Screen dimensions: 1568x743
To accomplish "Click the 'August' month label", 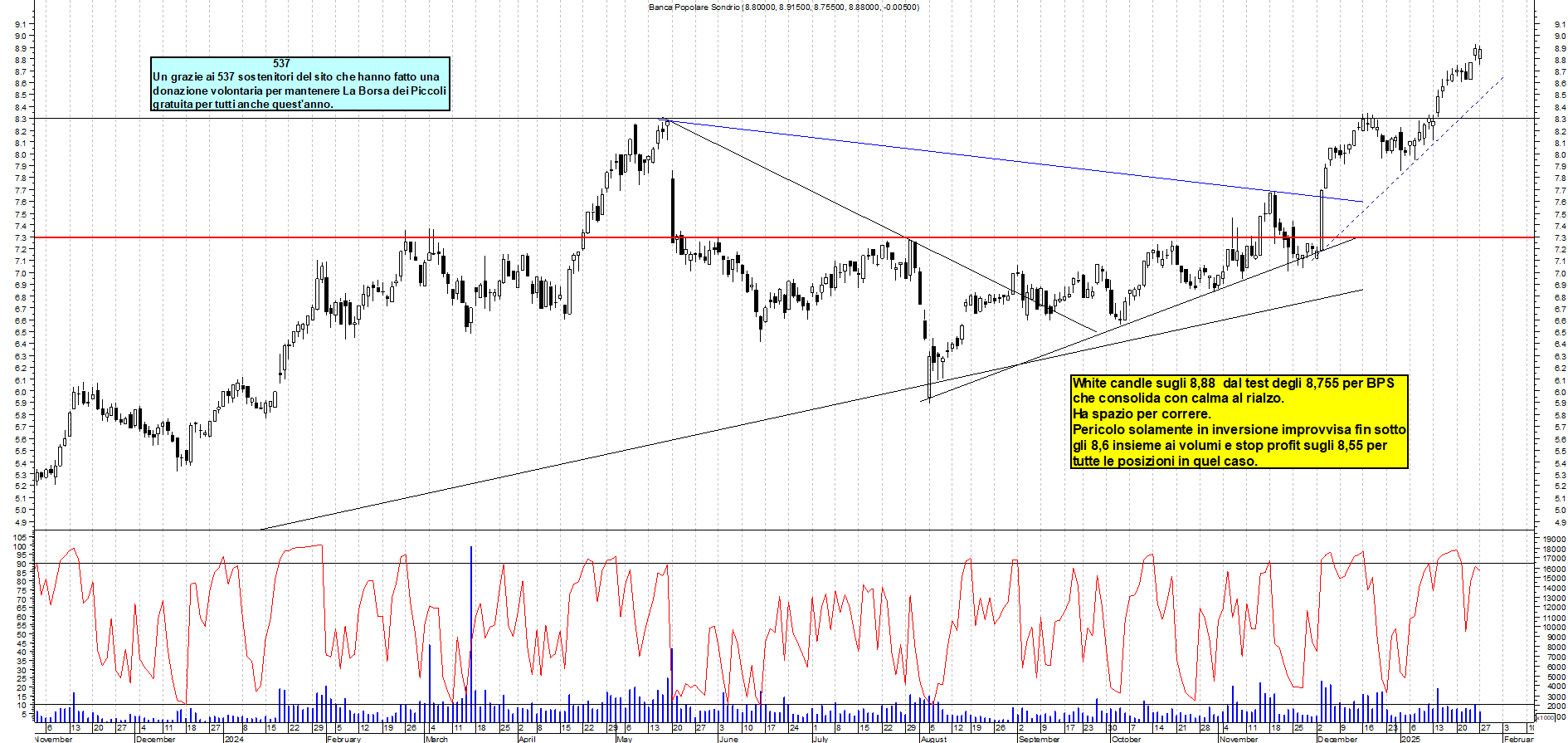I will click(x=933, y=739).
